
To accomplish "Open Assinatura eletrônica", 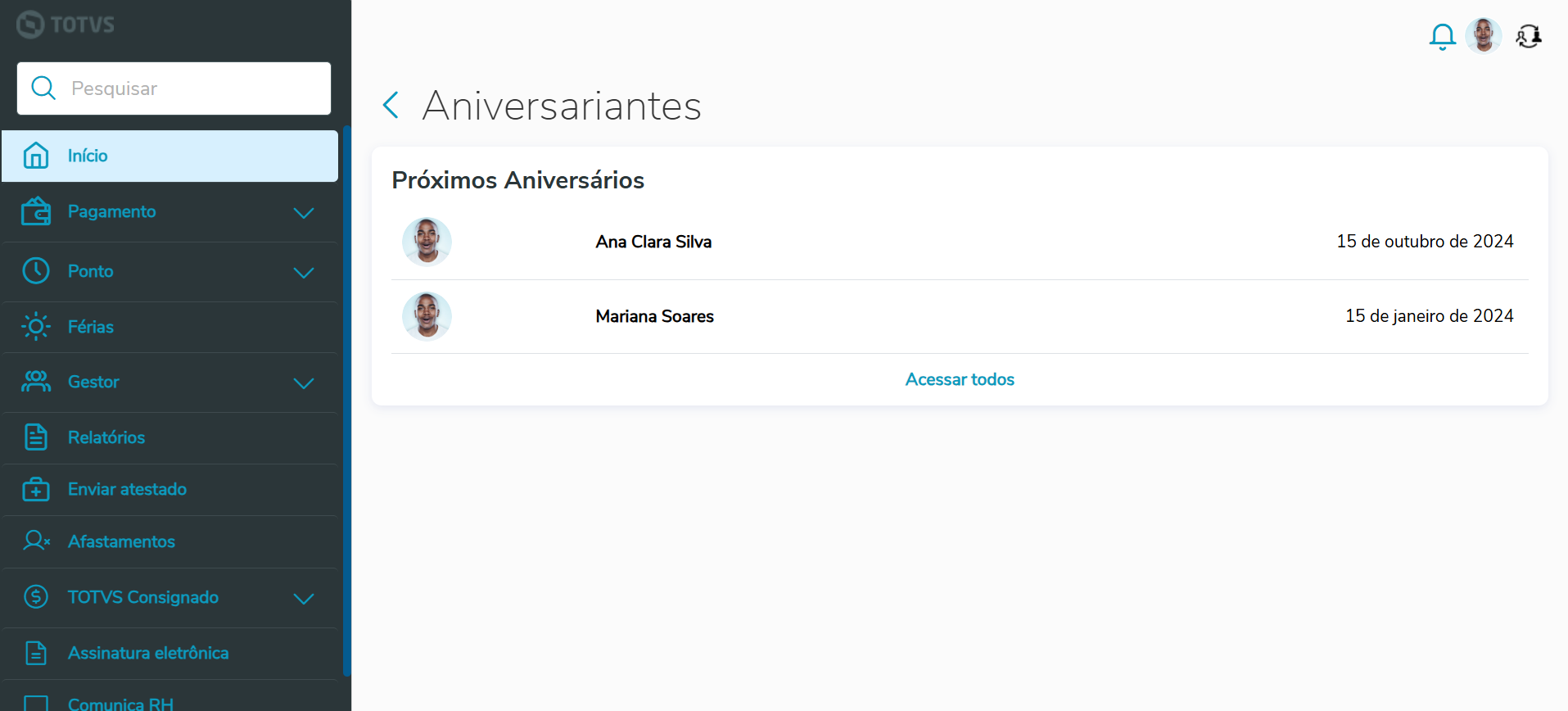I will pos(169,653).
